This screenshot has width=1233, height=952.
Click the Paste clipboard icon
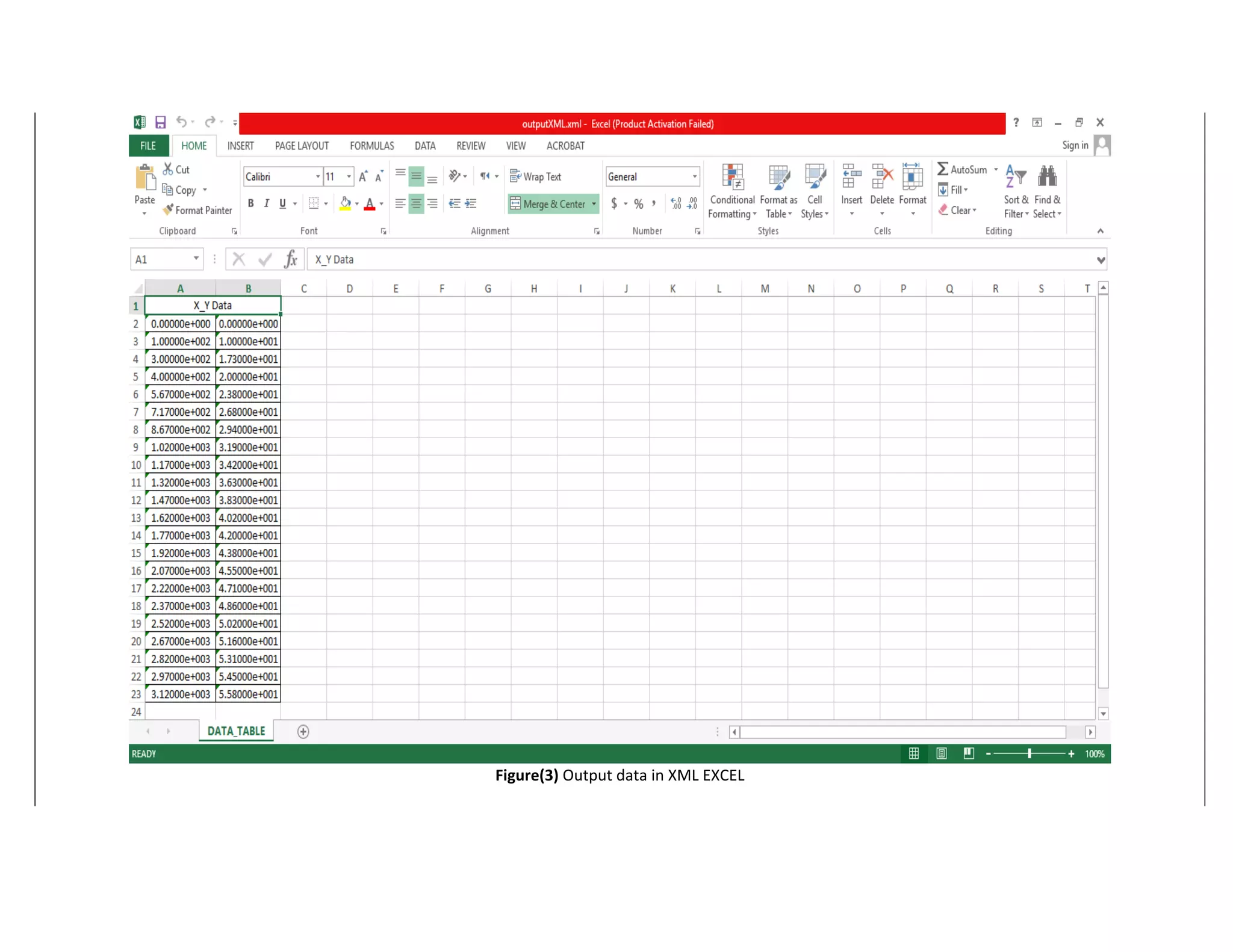point(145,178)
